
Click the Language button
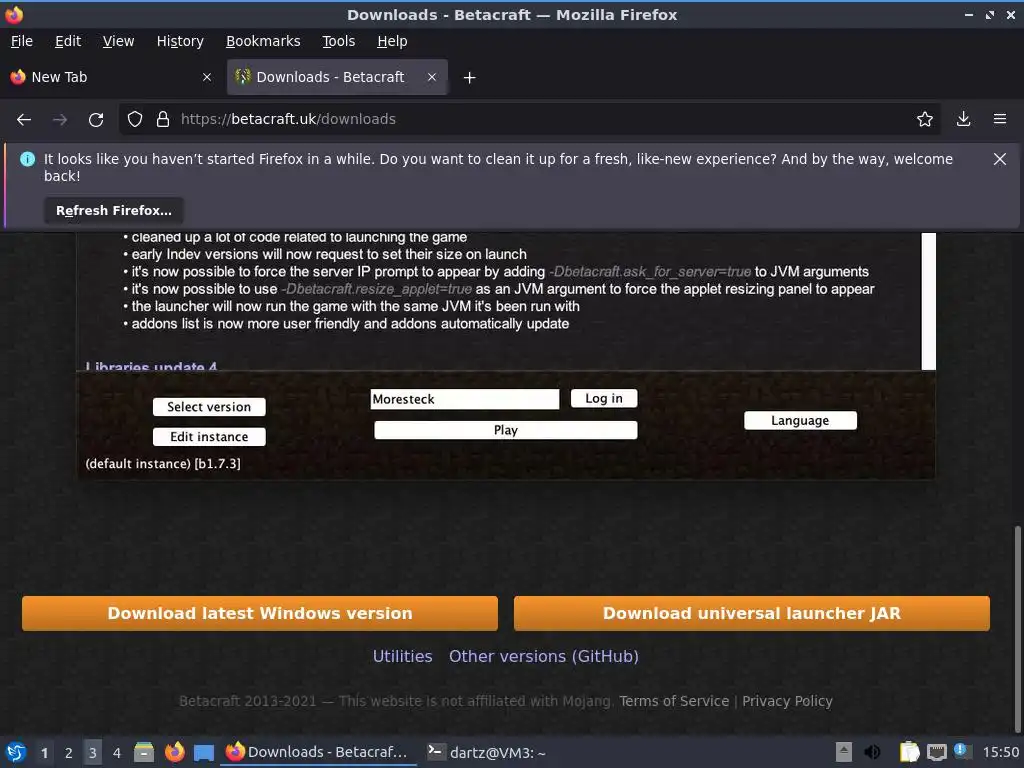tap(800, 421)
